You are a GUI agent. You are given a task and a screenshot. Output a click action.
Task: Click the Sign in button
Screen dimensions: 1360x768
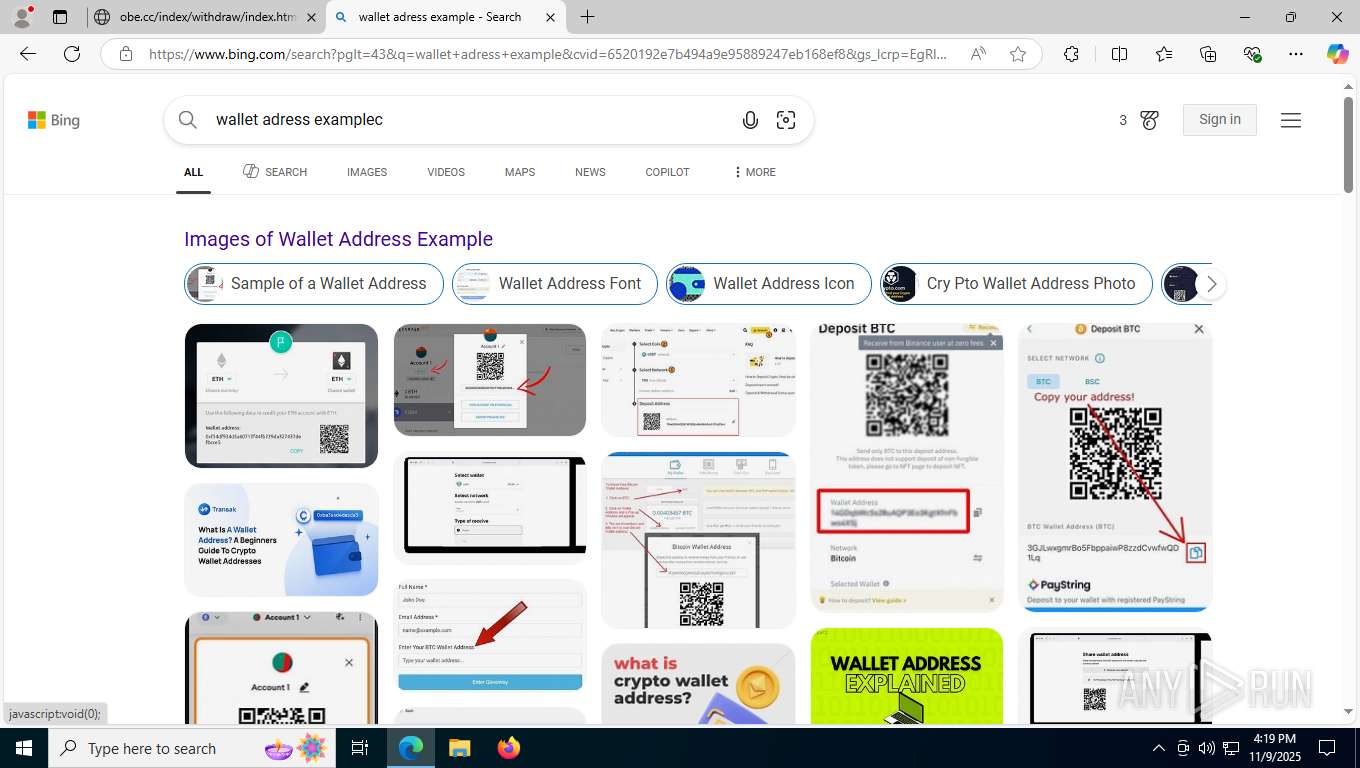(x=1220, y=119)
